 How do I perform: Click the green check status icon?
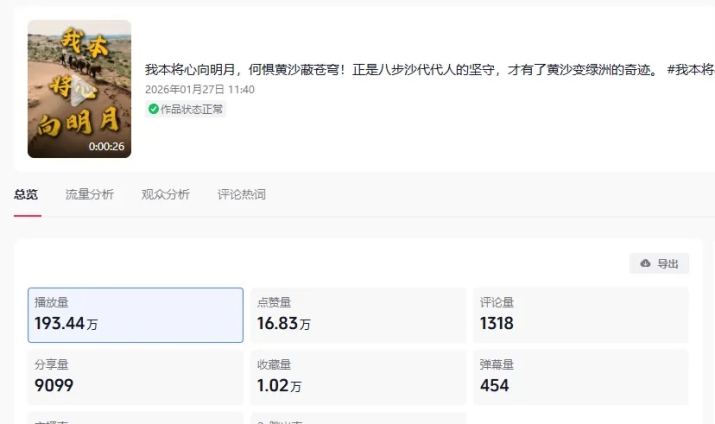coord(153,109)
